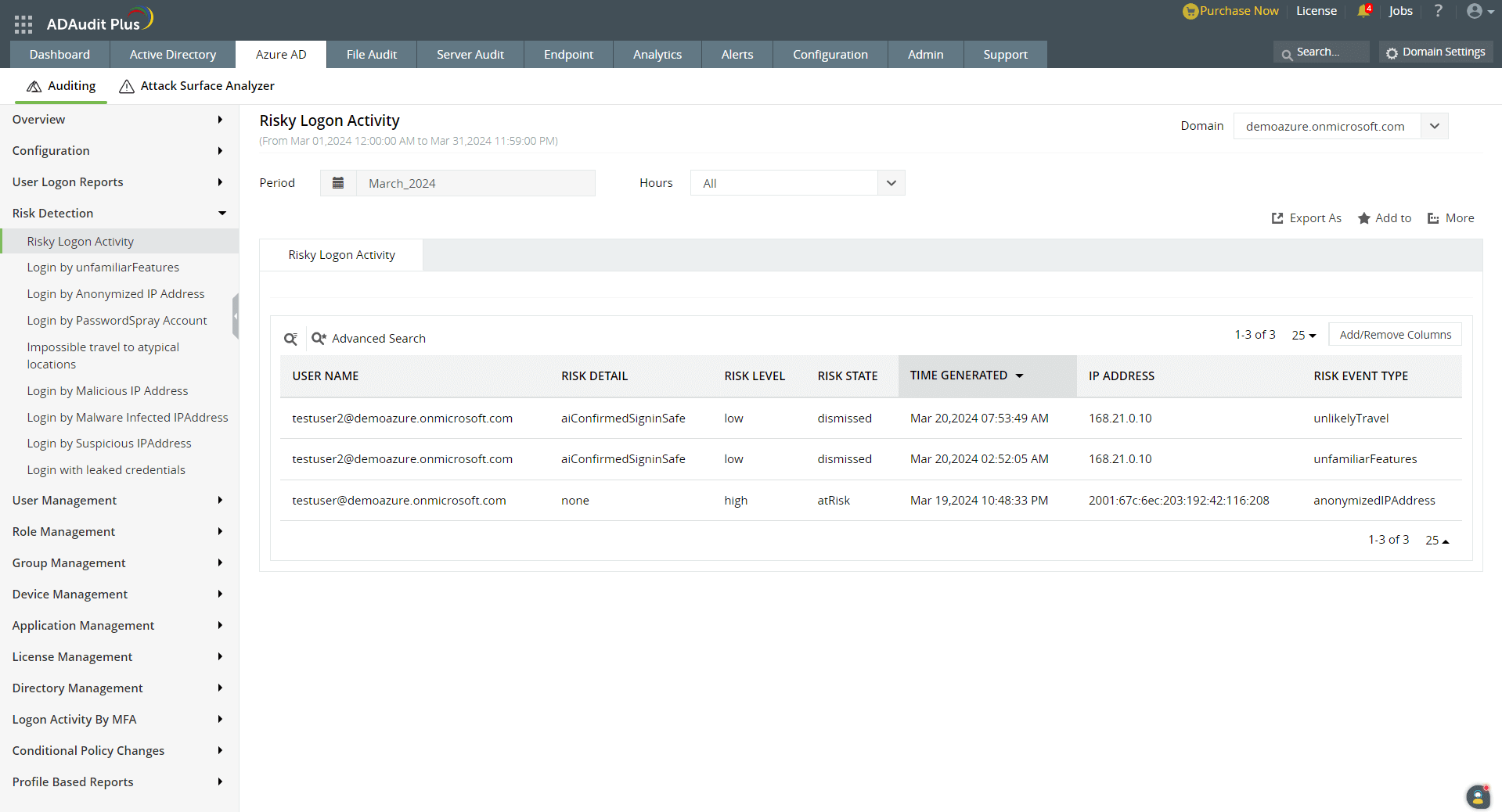Open the Hours dropdown showing All
1502x812 pixels.
891,182
